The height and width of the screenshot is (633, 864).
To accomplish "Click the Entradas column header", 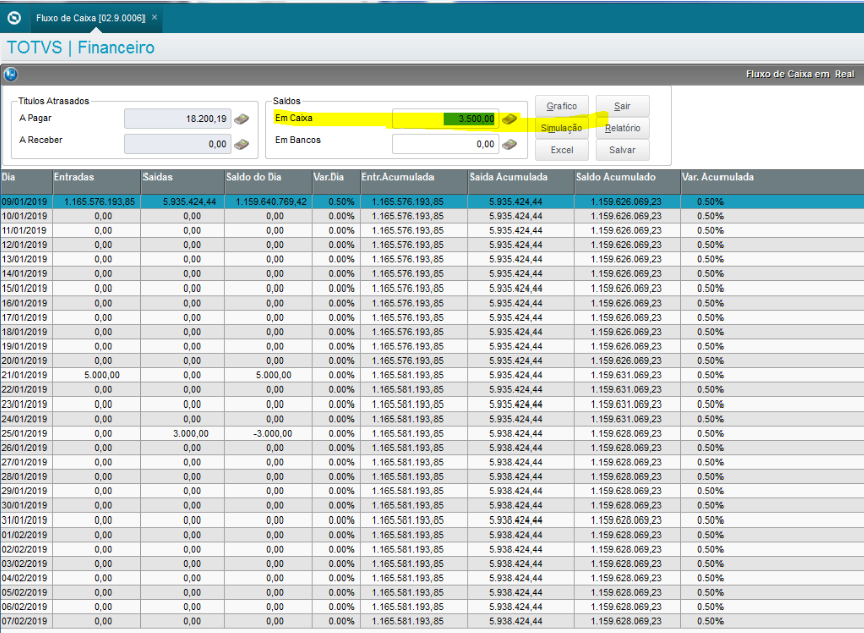I will point(96,182).
